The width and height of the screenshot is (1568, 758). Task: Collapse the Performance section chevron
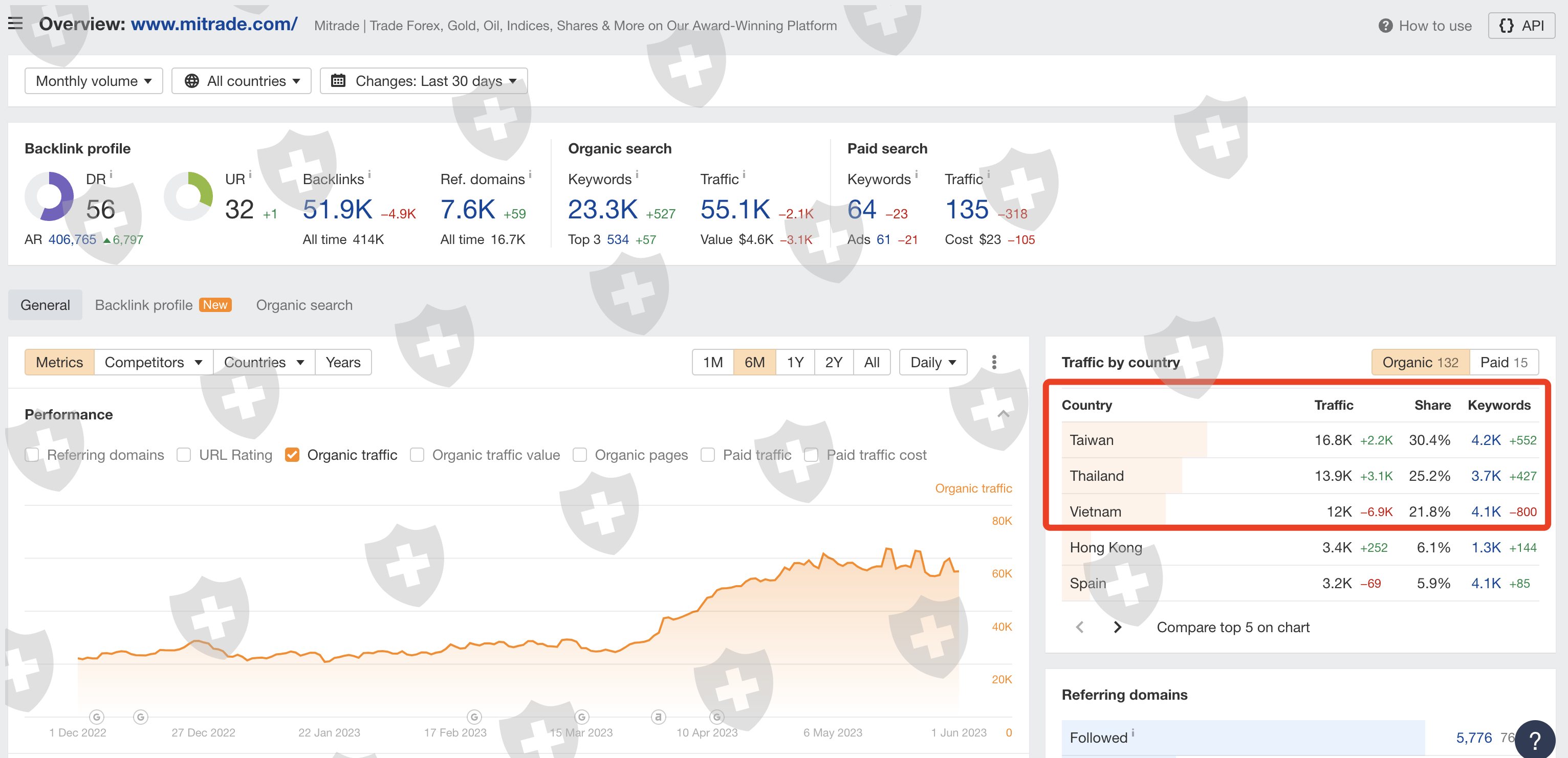coord(1003,414)
